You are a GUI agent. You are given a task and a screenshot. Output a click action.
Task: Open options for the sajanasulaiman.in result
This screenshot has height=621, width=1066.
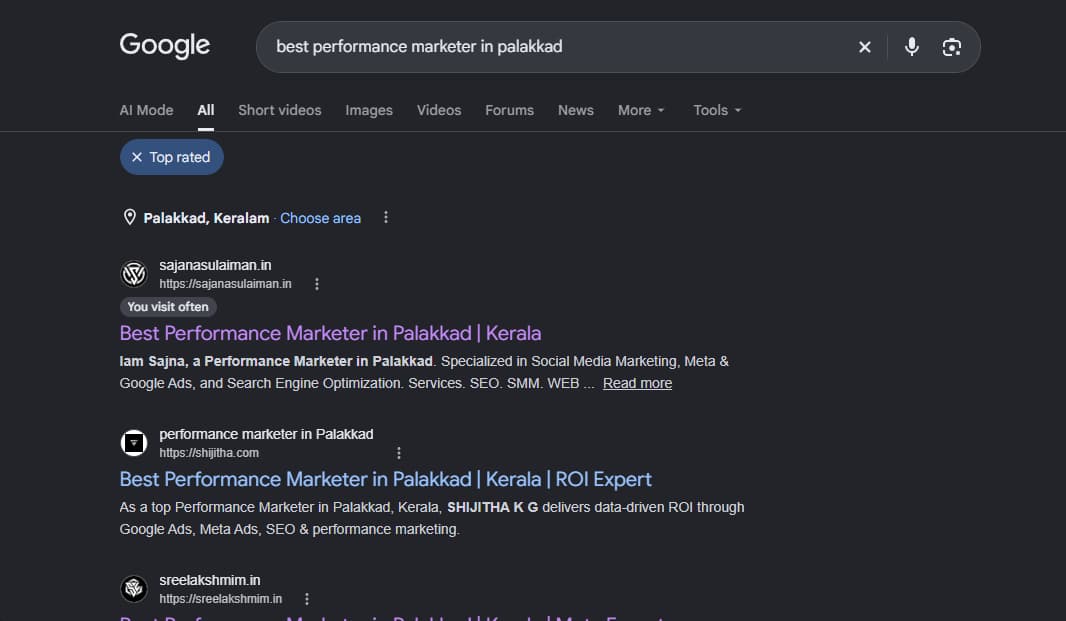tap(317, 284)
